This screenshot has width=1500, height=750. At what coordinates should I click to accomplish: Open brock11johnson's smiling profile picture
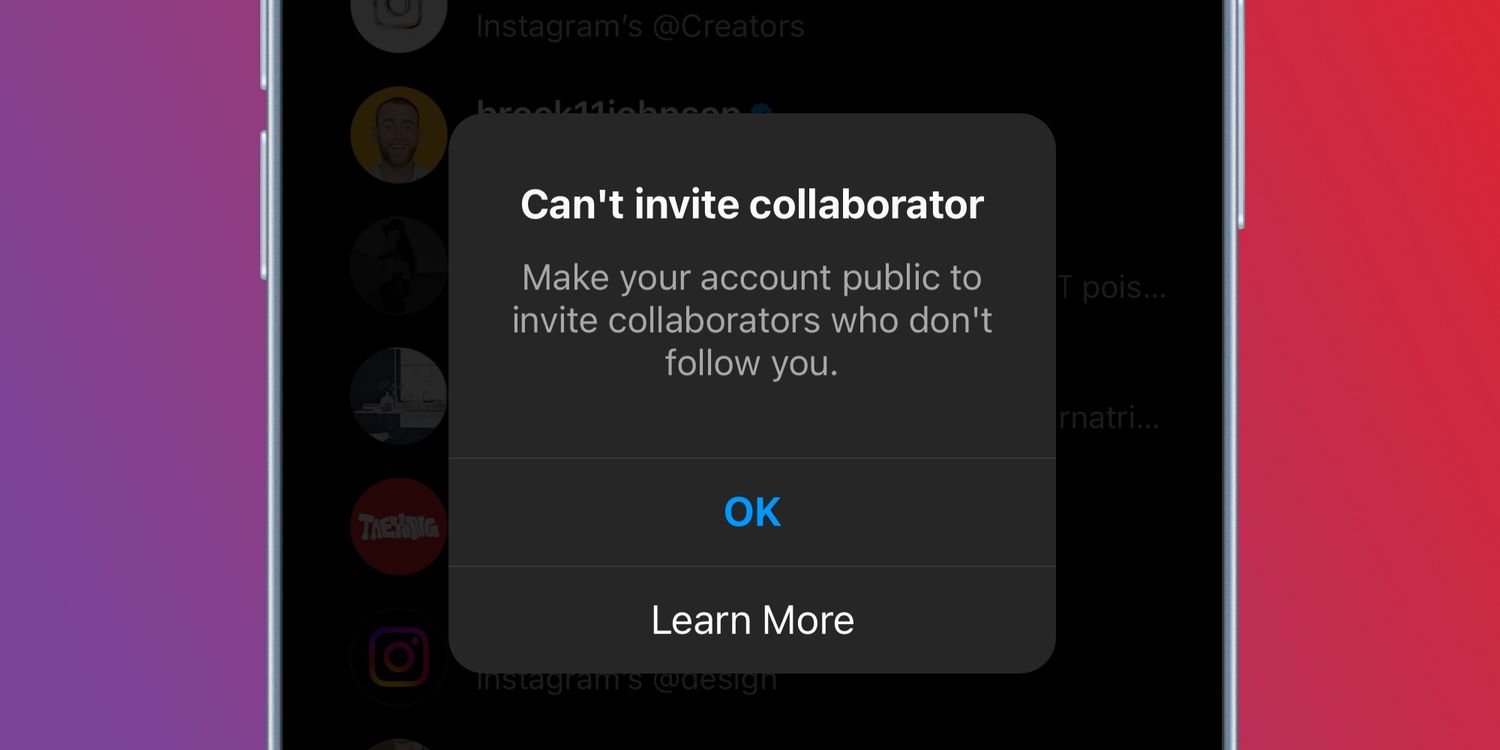click(399, 135)
